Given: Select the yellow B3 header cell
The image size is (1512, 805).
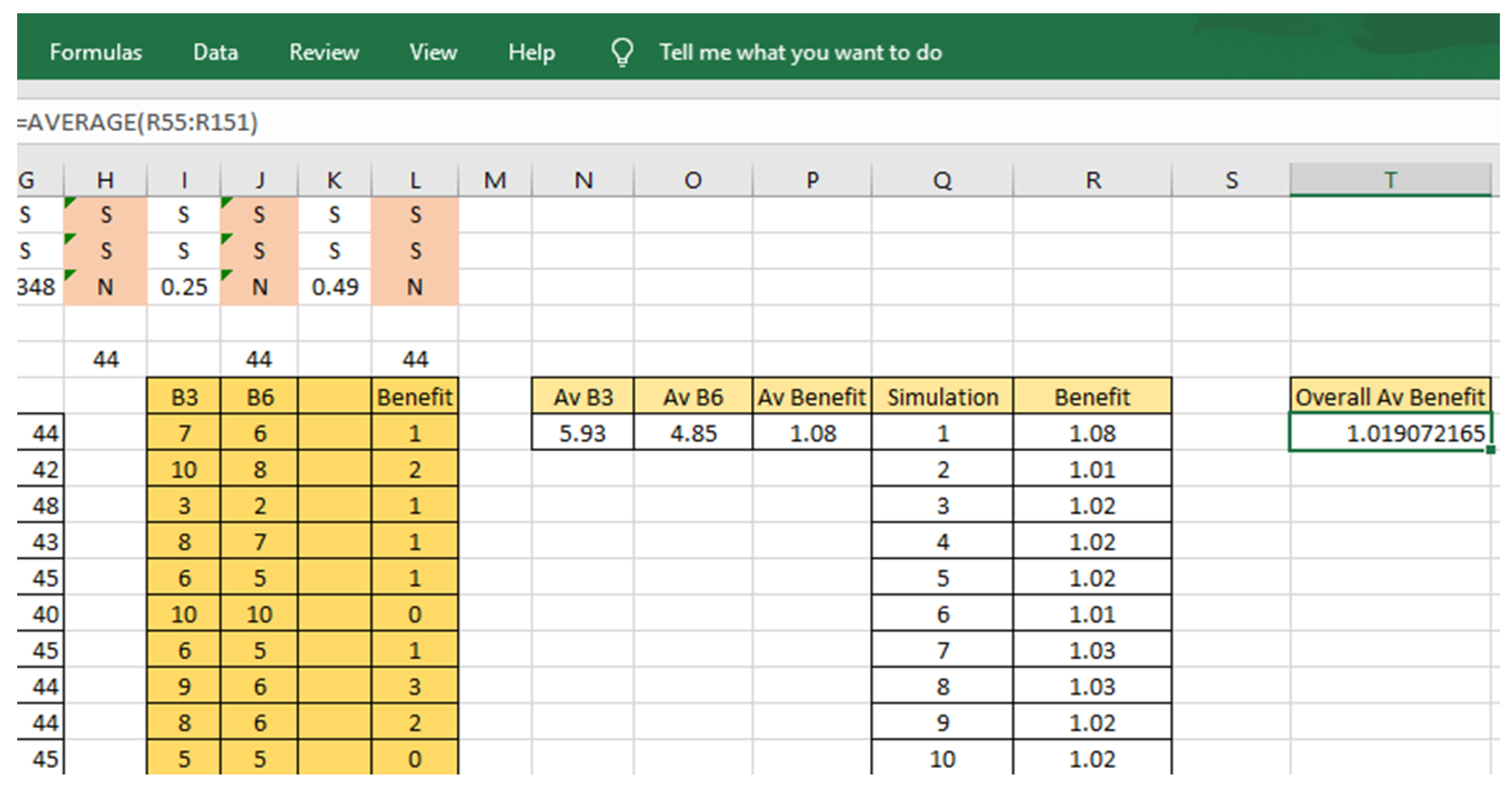Looking at the screenshot, I should coord(184,397).
